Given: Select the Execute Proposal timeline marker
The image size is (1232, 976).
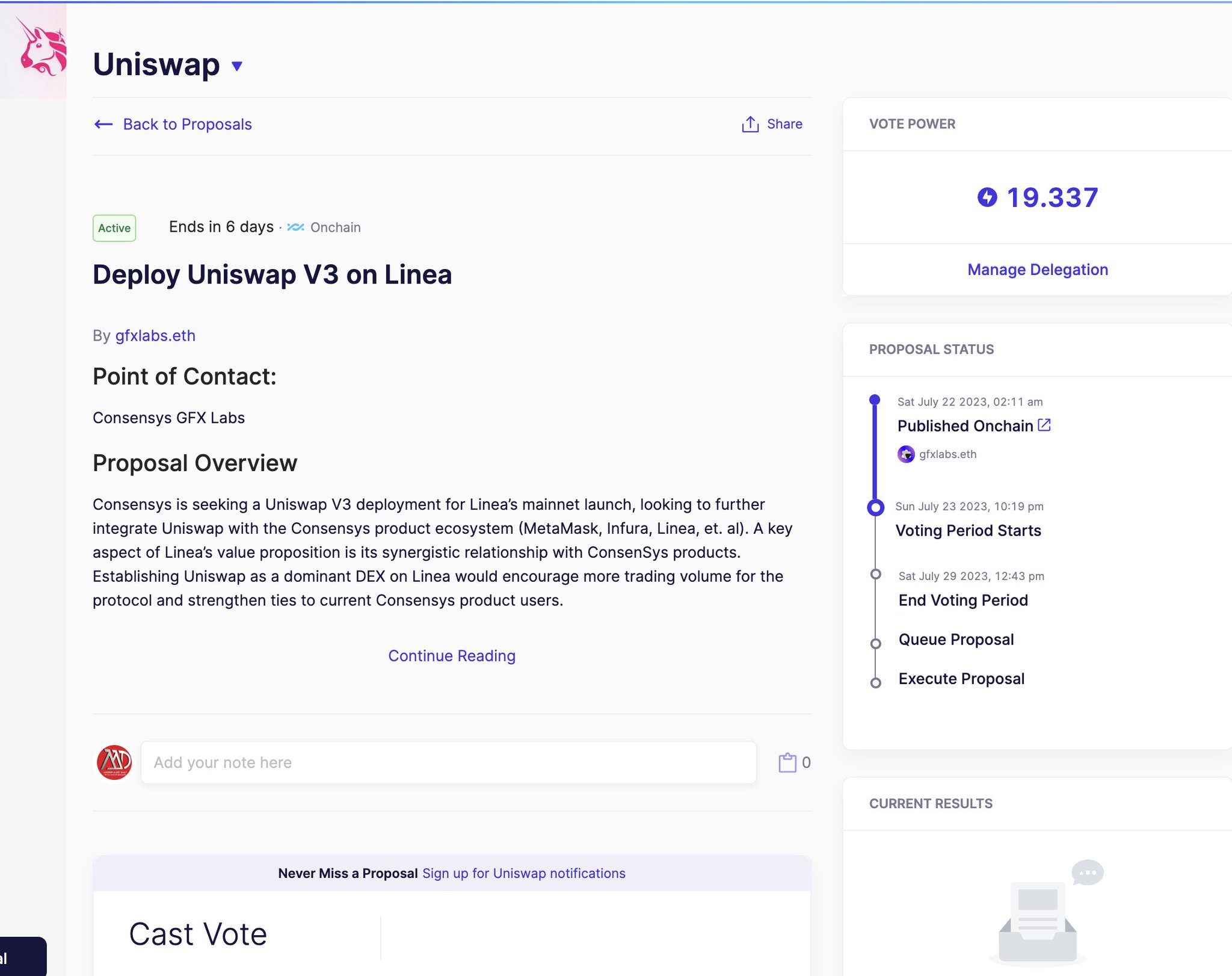Looking at the screenshot, I should [876, 683].
